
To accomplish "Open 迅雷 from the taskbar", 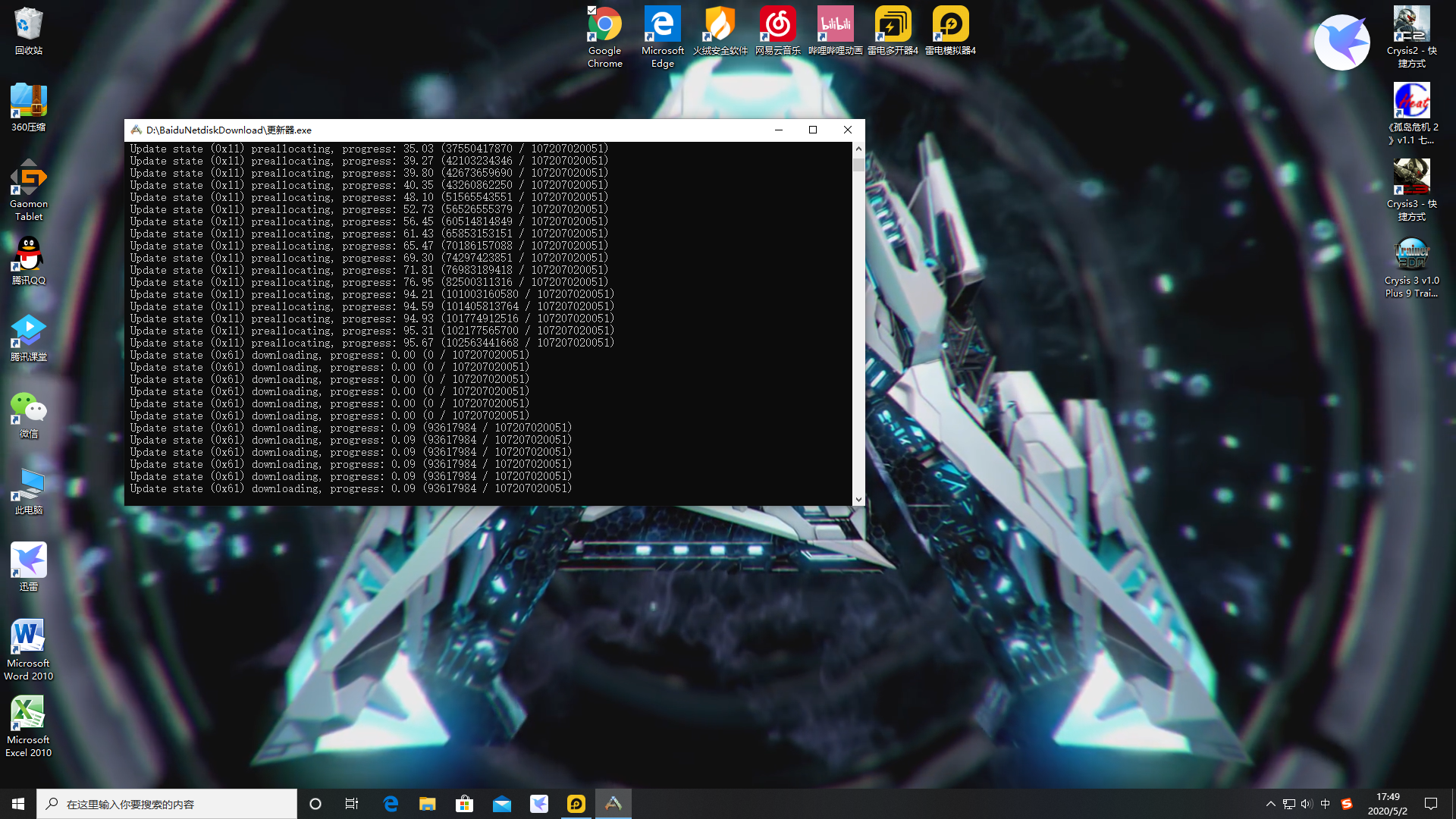I will point(539,804).
